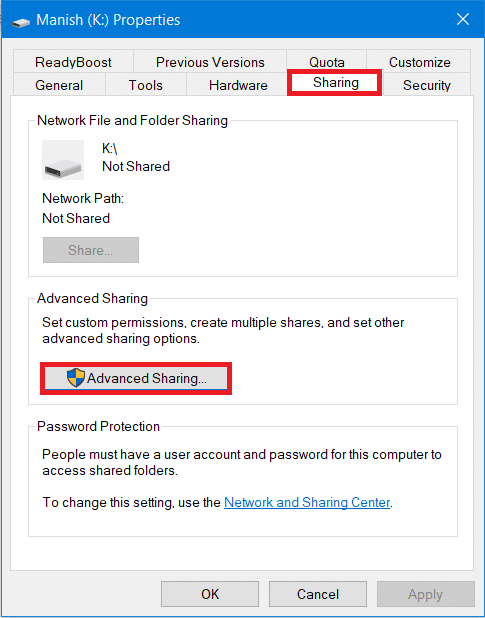The height and width of the screenshot is (618, 485).
Task: Click the drive icon in the title bar
Action: tap(21, 22)
